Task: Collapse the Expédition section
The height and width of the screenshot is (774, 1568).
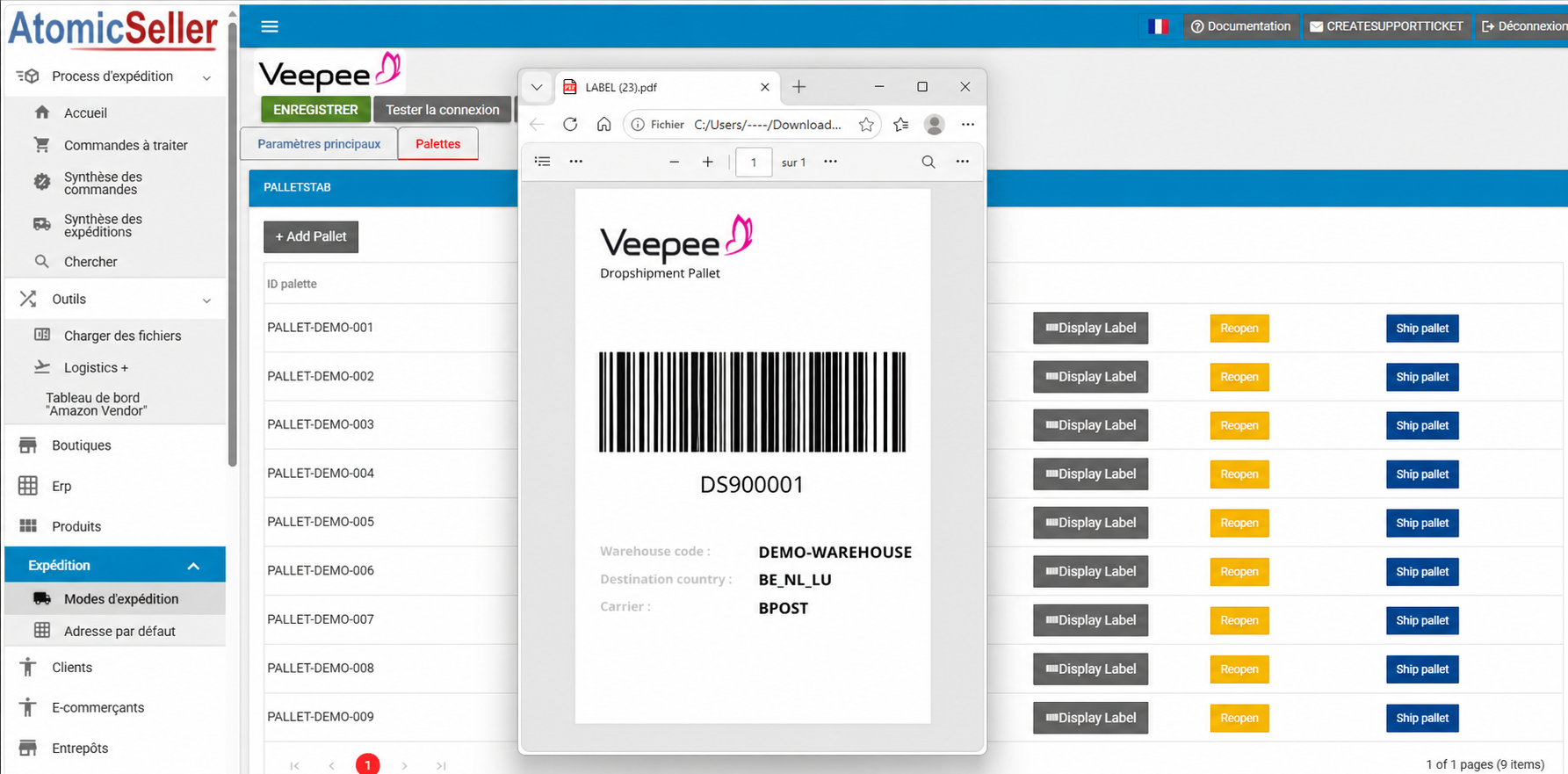Action: click(x=193, y=566)
